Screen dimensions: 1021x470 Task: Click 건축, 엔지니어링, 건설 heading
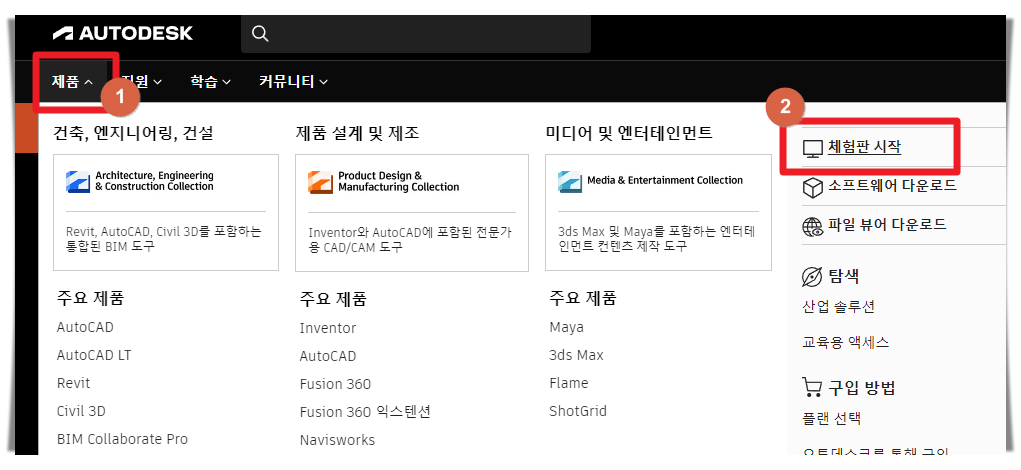(x=133, y=134)
